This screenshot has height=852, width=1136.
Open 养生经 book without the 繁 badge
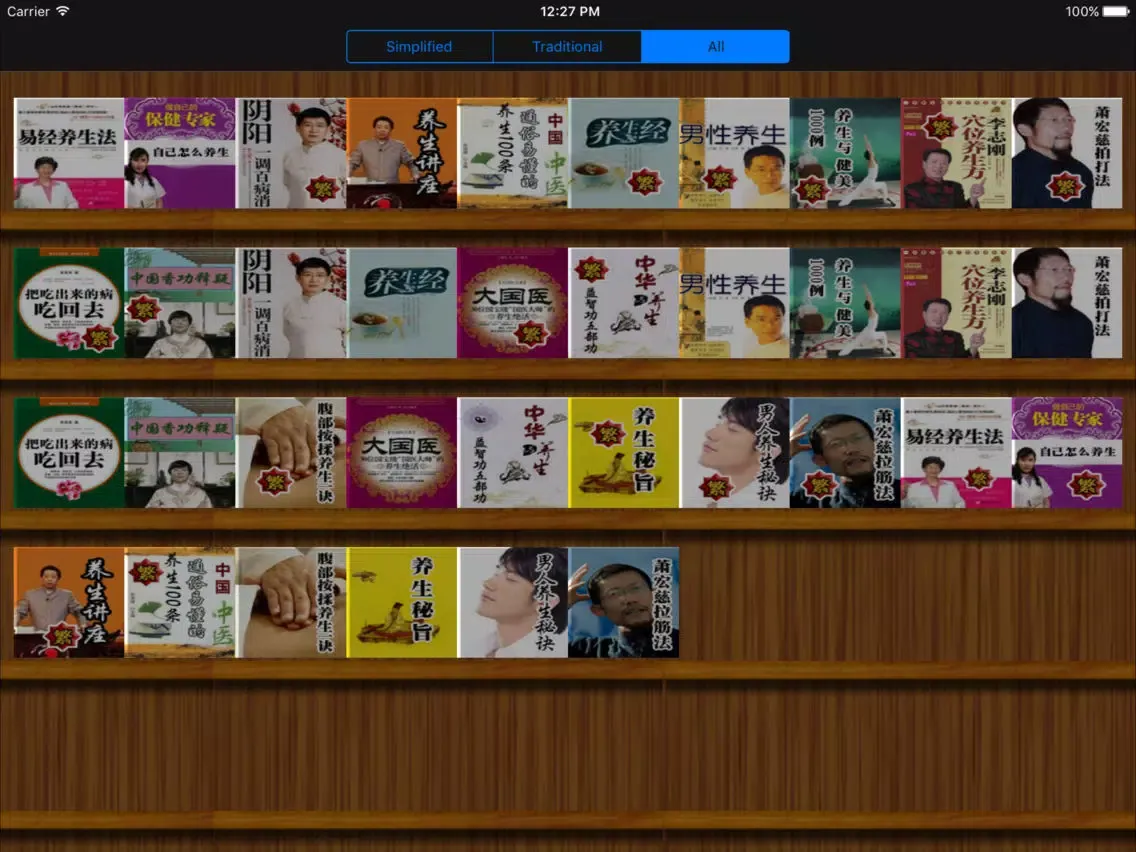pyautogui.click(x=402, y=303)
